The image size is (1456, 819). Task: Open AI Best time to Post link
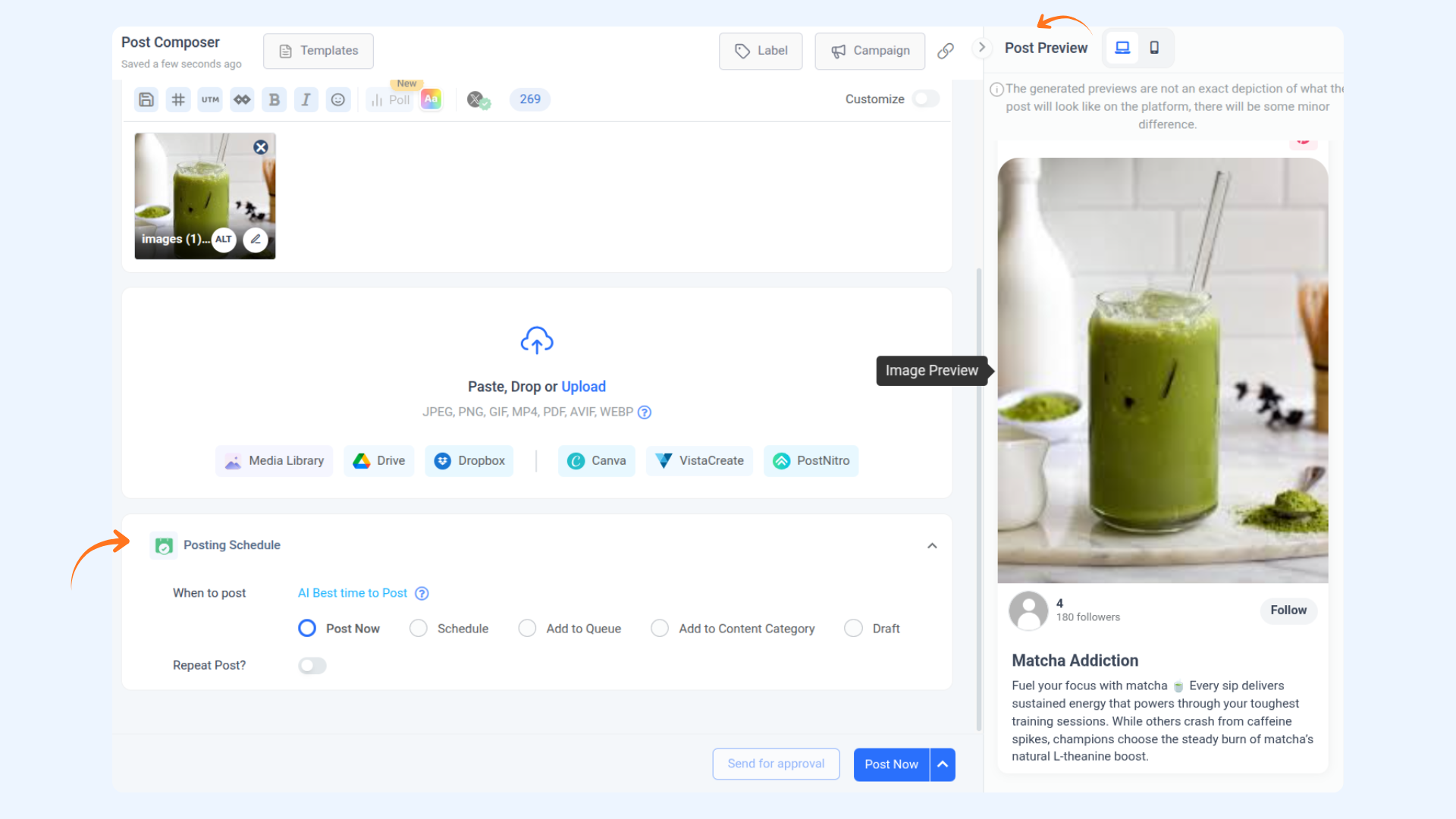click(353, 593)
